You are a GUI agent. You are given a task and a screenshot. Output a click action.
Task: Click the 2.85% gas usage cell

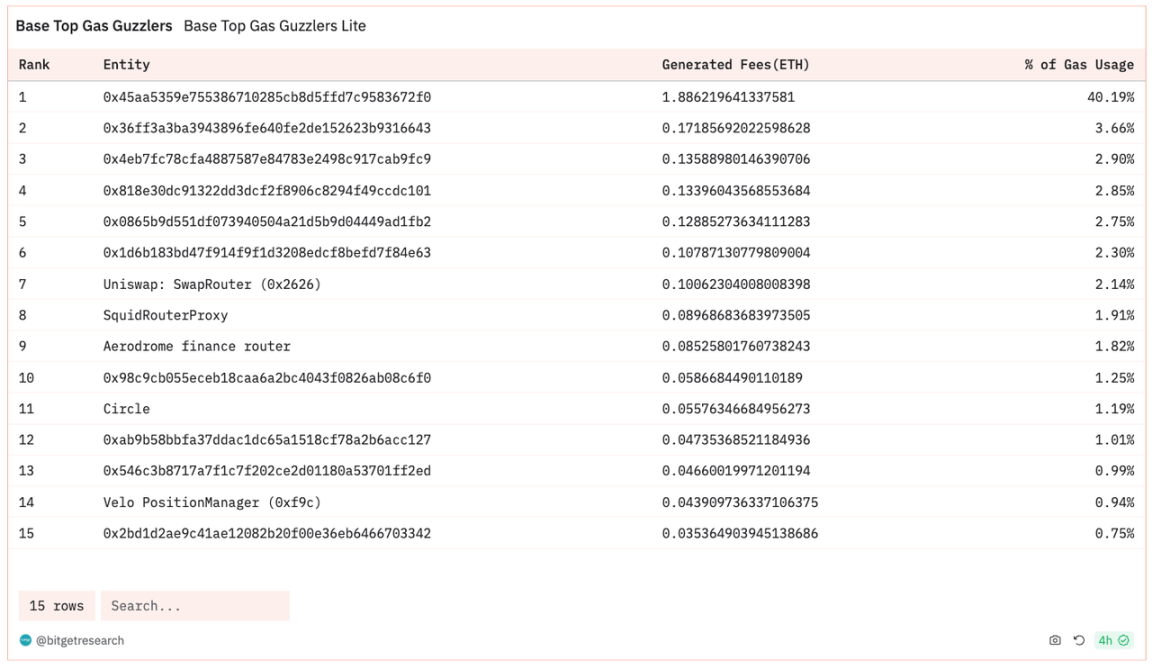point(1115,190)
